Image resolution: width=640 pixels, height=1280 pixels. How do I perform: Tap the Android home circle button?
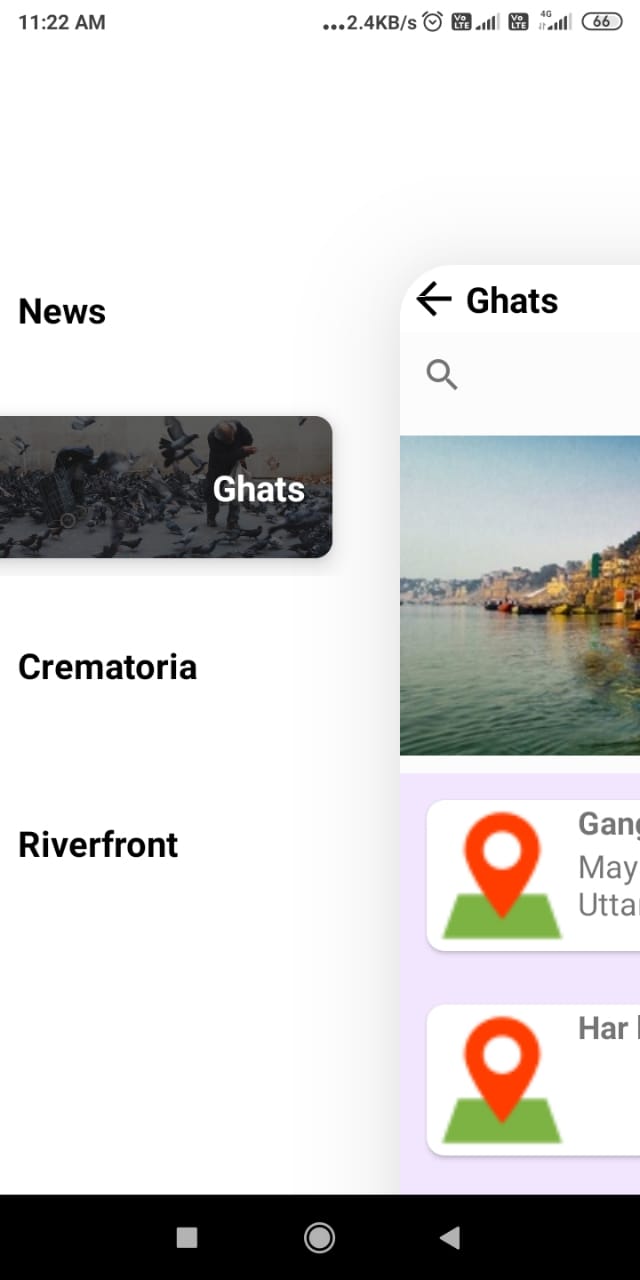(x=319, y=1238)
